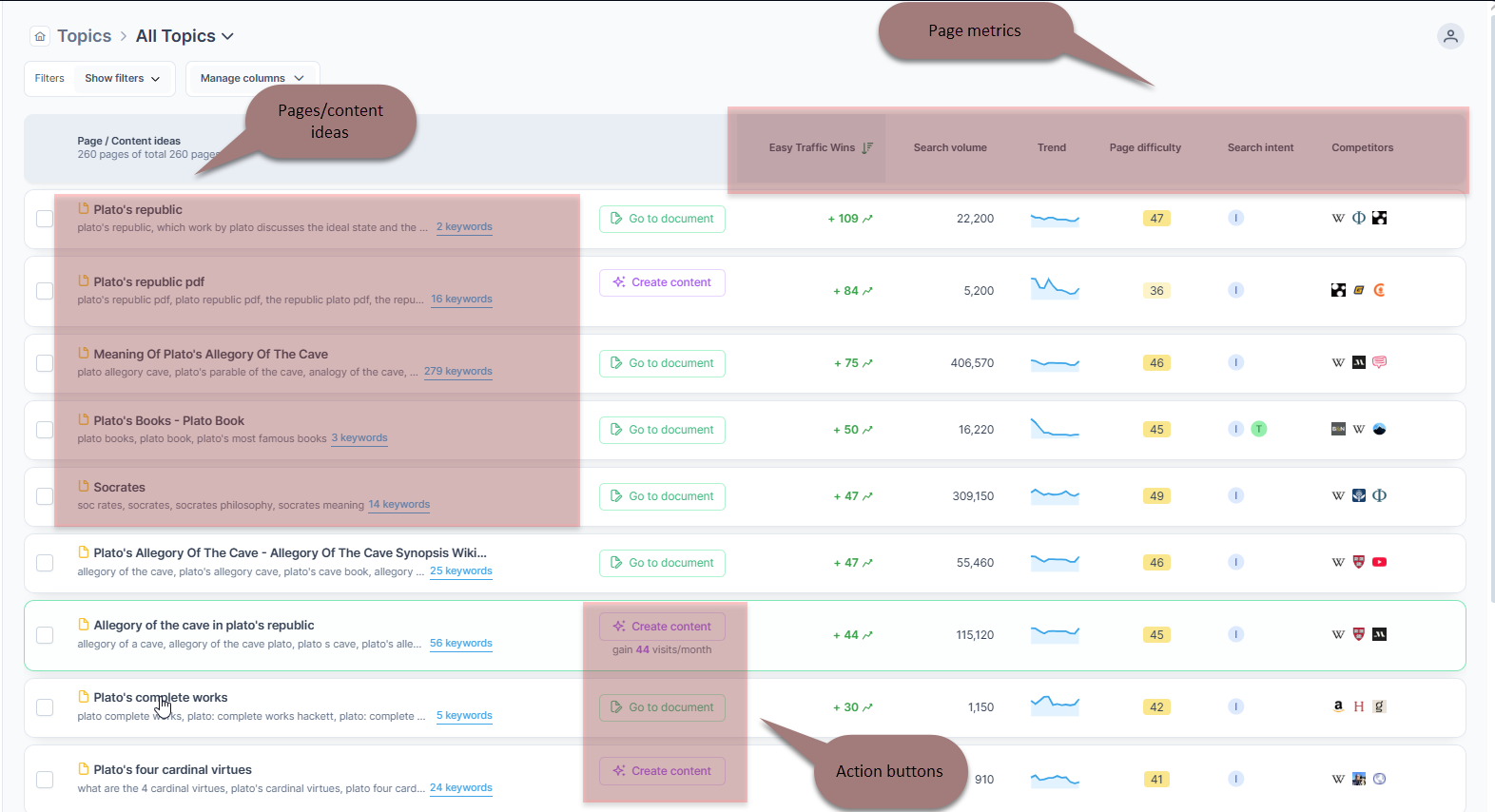Sort by Search volume column header
The width and height of the screenshot is (1495, 812).
949,147
